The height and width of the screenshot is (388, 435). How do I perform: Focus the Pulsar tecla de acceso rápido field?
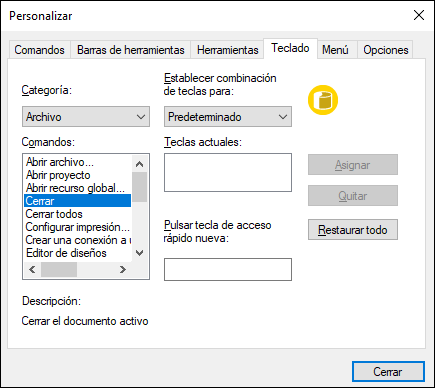[228, 269]
